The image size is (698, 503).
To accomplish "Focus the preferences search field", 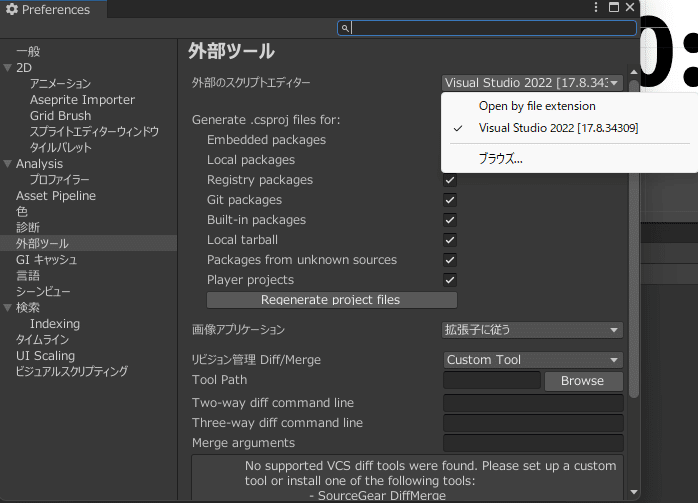I will 487,28.
